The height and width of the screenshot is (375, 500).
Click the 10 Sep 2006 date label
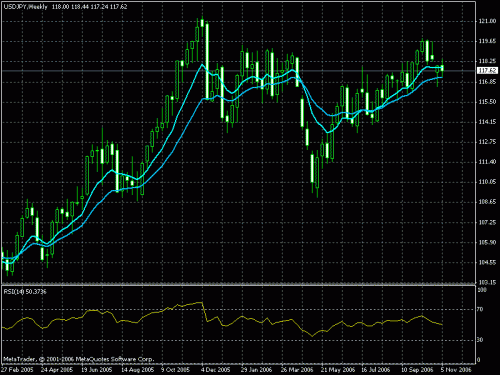417,370
